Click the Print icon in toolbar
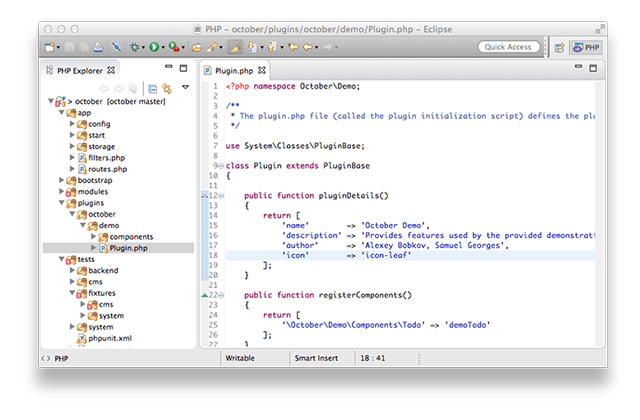Viewport: 640px width, 420px height. 98,47
